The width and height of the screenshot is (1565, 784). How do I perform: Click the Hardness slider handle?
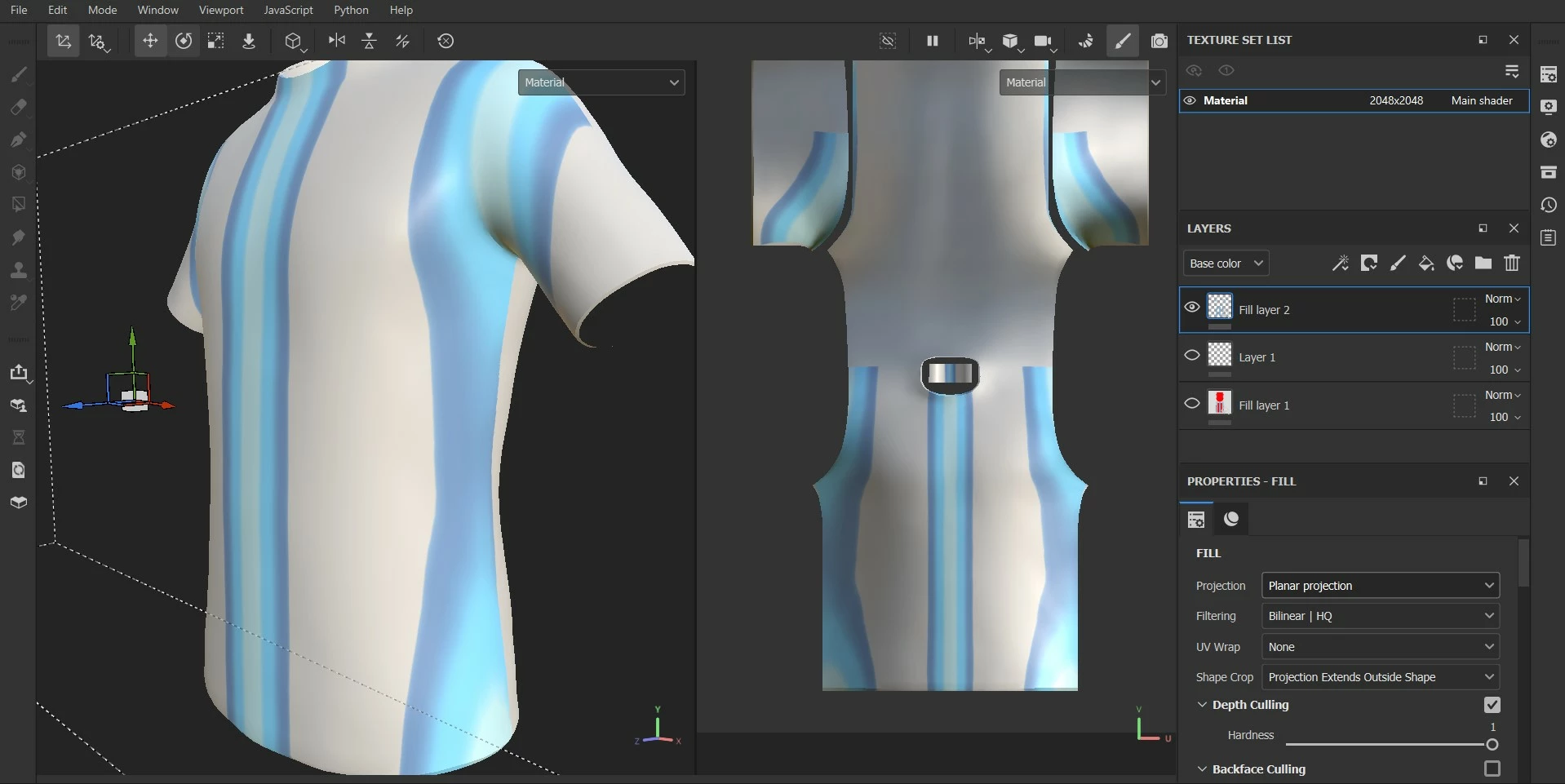coord(1492,744)
